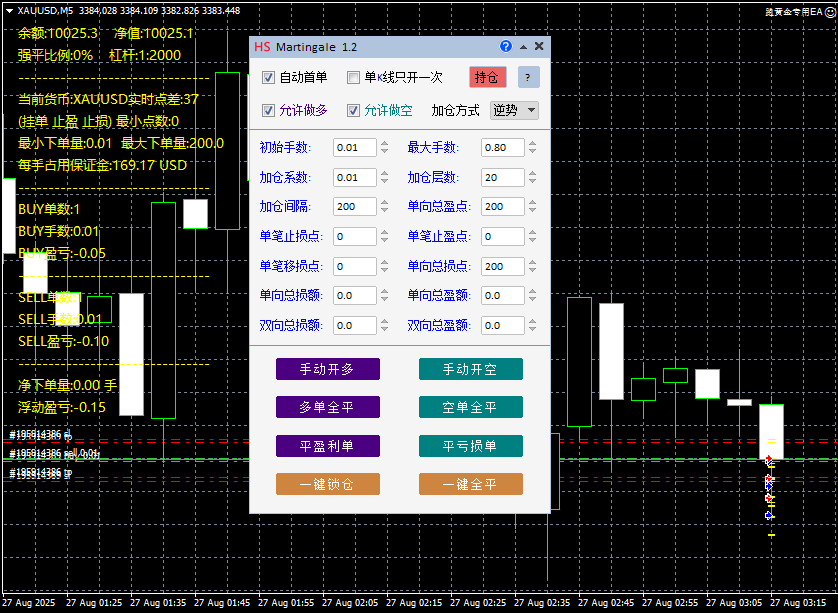
Task: Click the HS logo in the panel title
Action: click(x=262, y=47)
